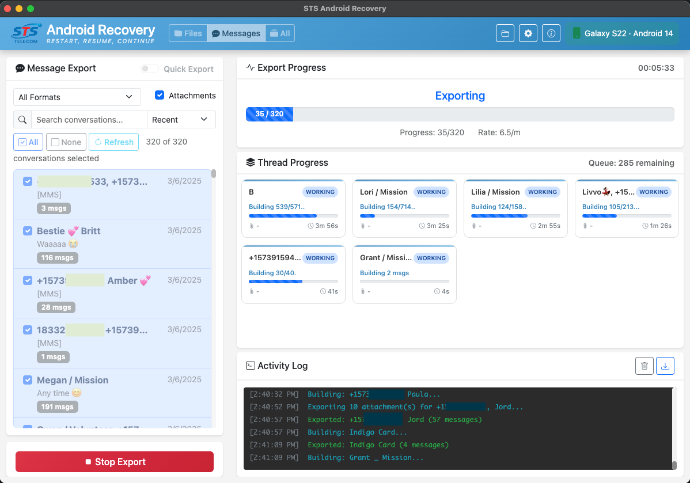Screen dimensions: 690x483
Task: Open the folder icon in header
Action: point(506,33)
